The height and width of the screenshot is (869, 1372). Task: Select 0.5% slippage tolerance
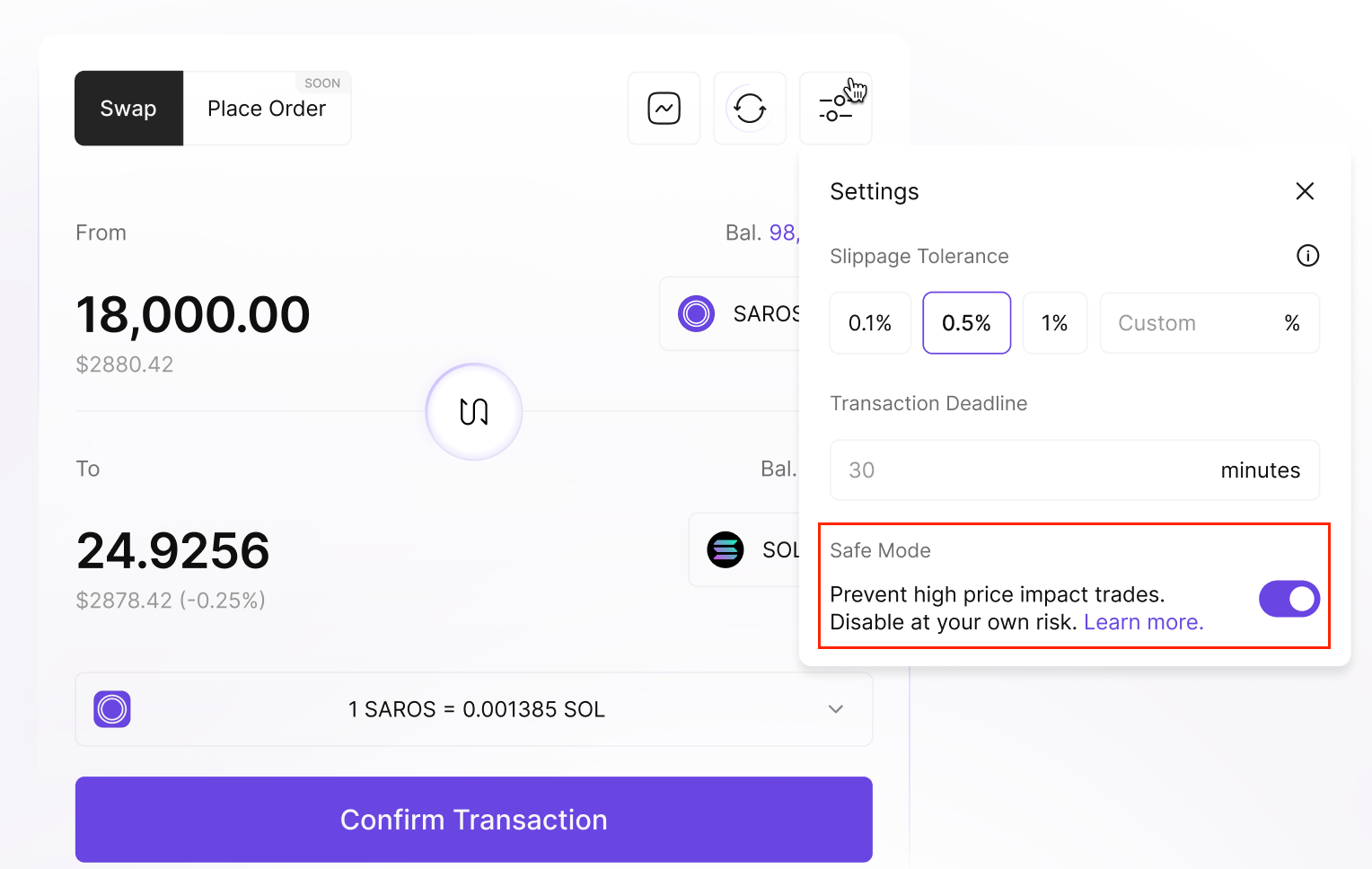pos(966,323)
